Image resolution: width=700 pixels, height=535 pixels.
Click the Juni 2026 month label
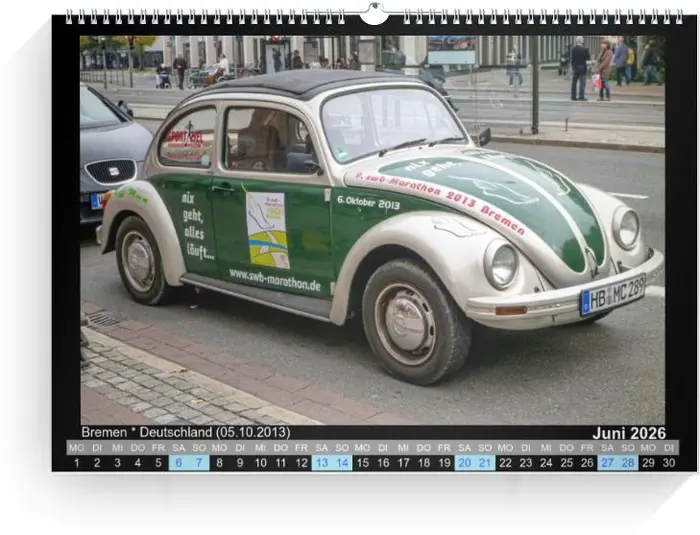point(628,433)
